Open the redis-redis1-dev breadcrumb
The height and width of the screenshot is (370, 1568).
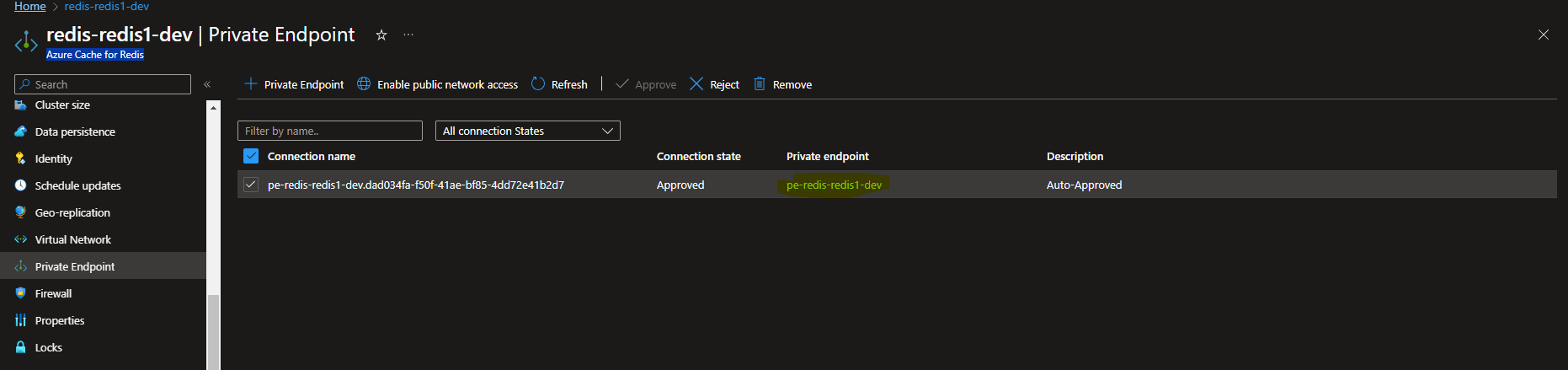[107, 6]
